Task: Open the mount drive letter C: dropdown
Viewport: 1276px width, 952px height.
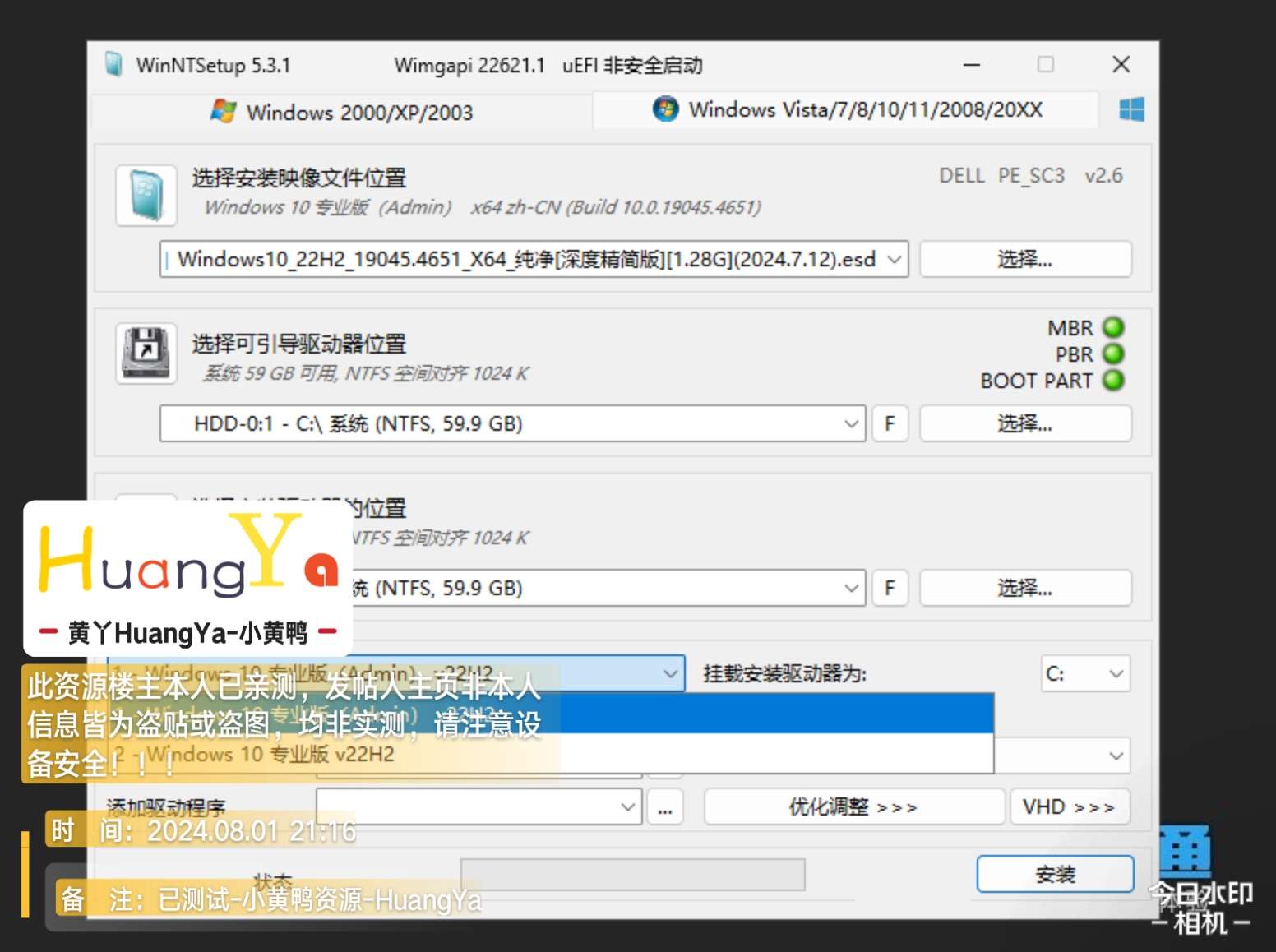Action: (x=1115, y=674)
